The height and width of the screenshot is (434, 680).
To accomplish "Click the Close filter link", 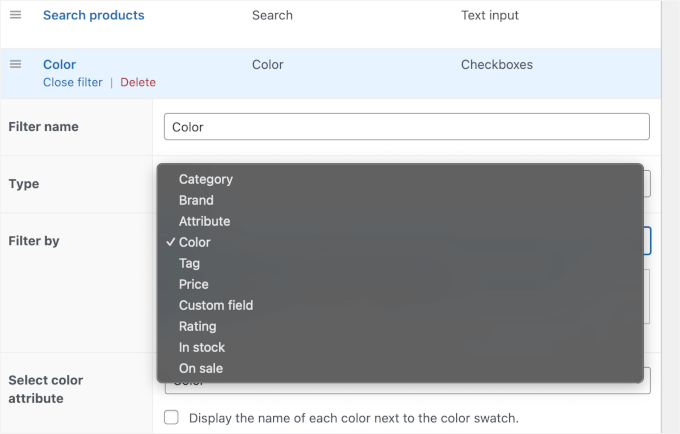I will (72, 82).
